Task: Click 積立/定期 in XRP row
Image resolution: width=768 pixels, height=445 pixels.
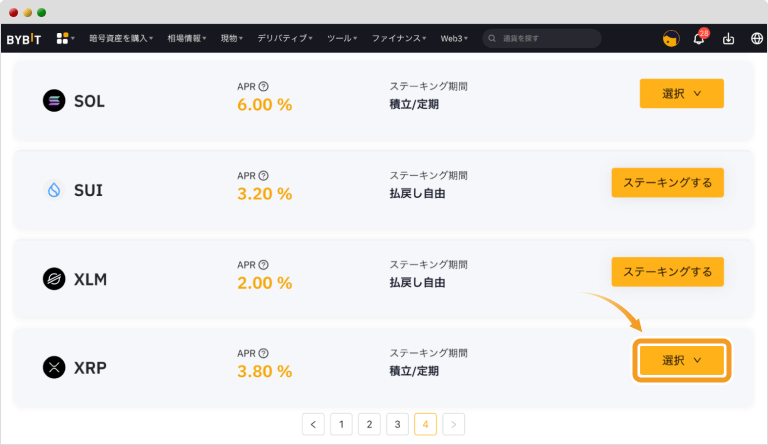Action: click(414, 371)
